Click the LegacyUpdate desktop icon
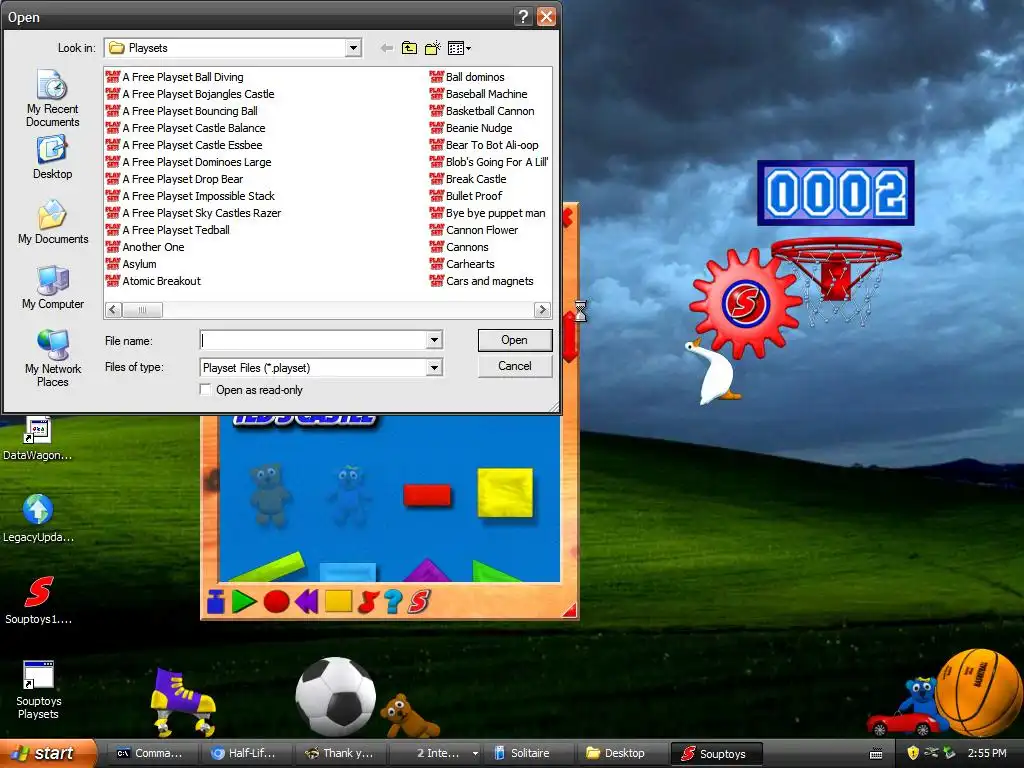Screen dimensions: 1024x768 38,519
